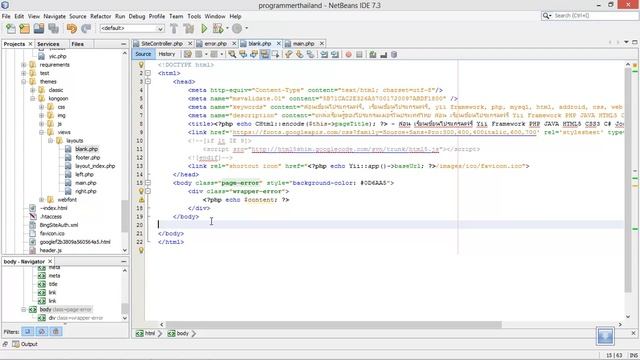The height and width of the screenshot is (360, 640).
Task: Expand the css folder node
Action: click(41, 107)
